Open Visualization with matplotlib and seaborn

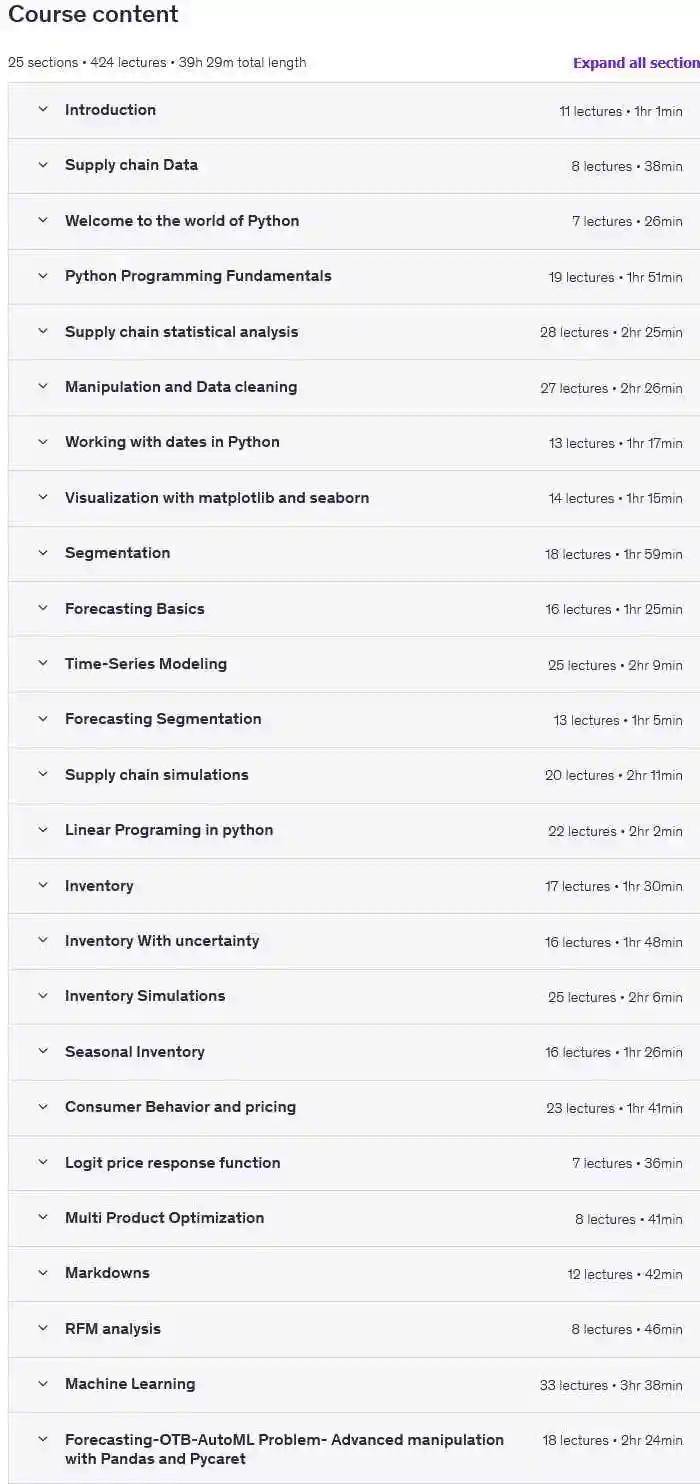[217, 498]
